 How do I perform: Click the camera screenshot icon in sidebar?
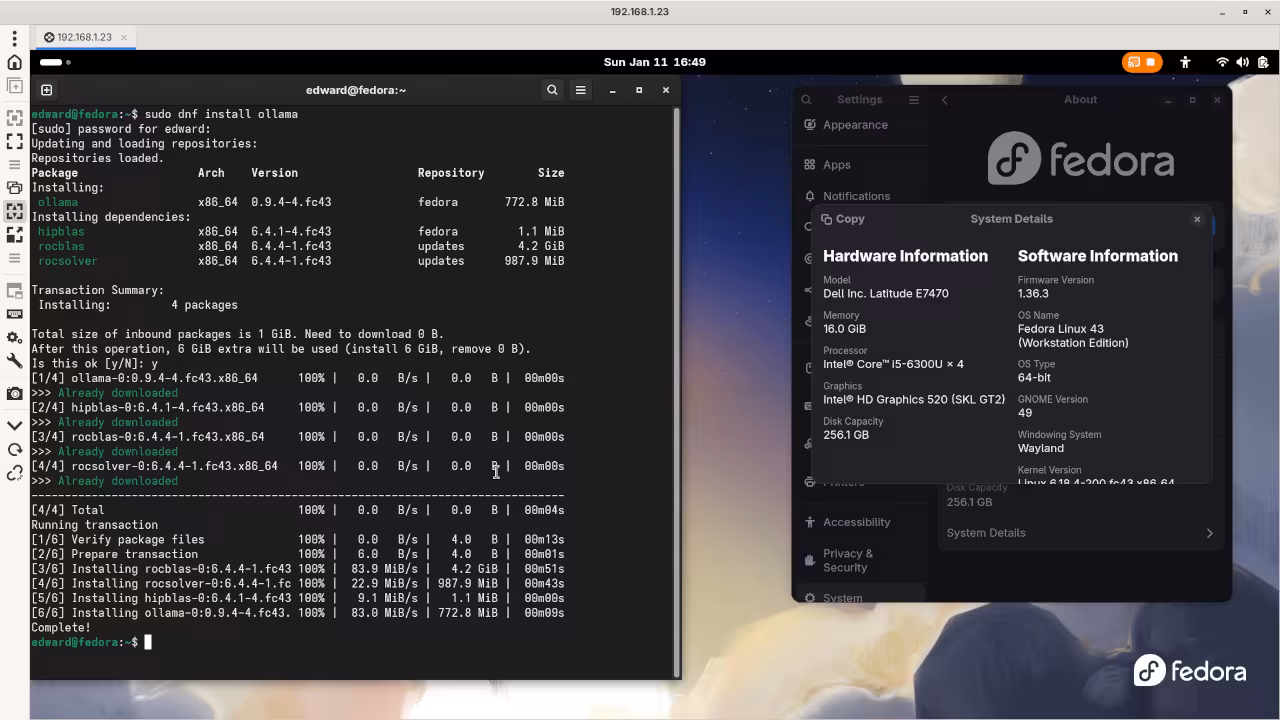click(14, 394)
